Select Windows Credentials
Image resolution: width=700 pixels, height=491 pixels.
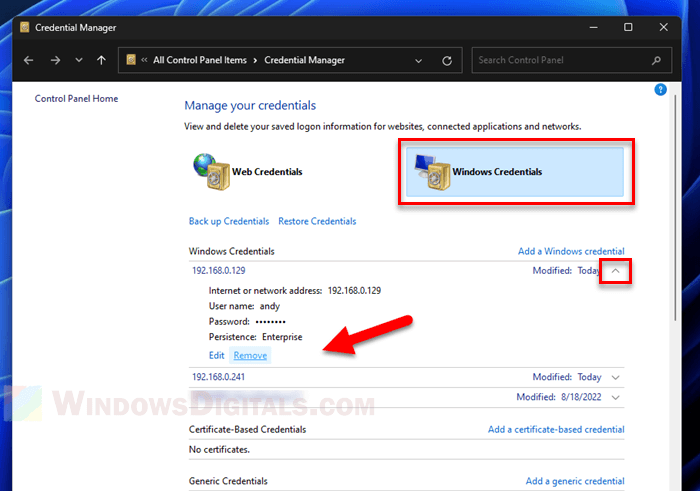point(515,172)
